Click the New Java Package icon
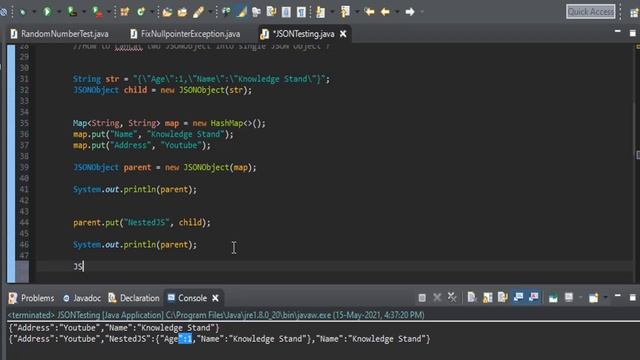Screen dimensions: 640x360 coord(125,12)
